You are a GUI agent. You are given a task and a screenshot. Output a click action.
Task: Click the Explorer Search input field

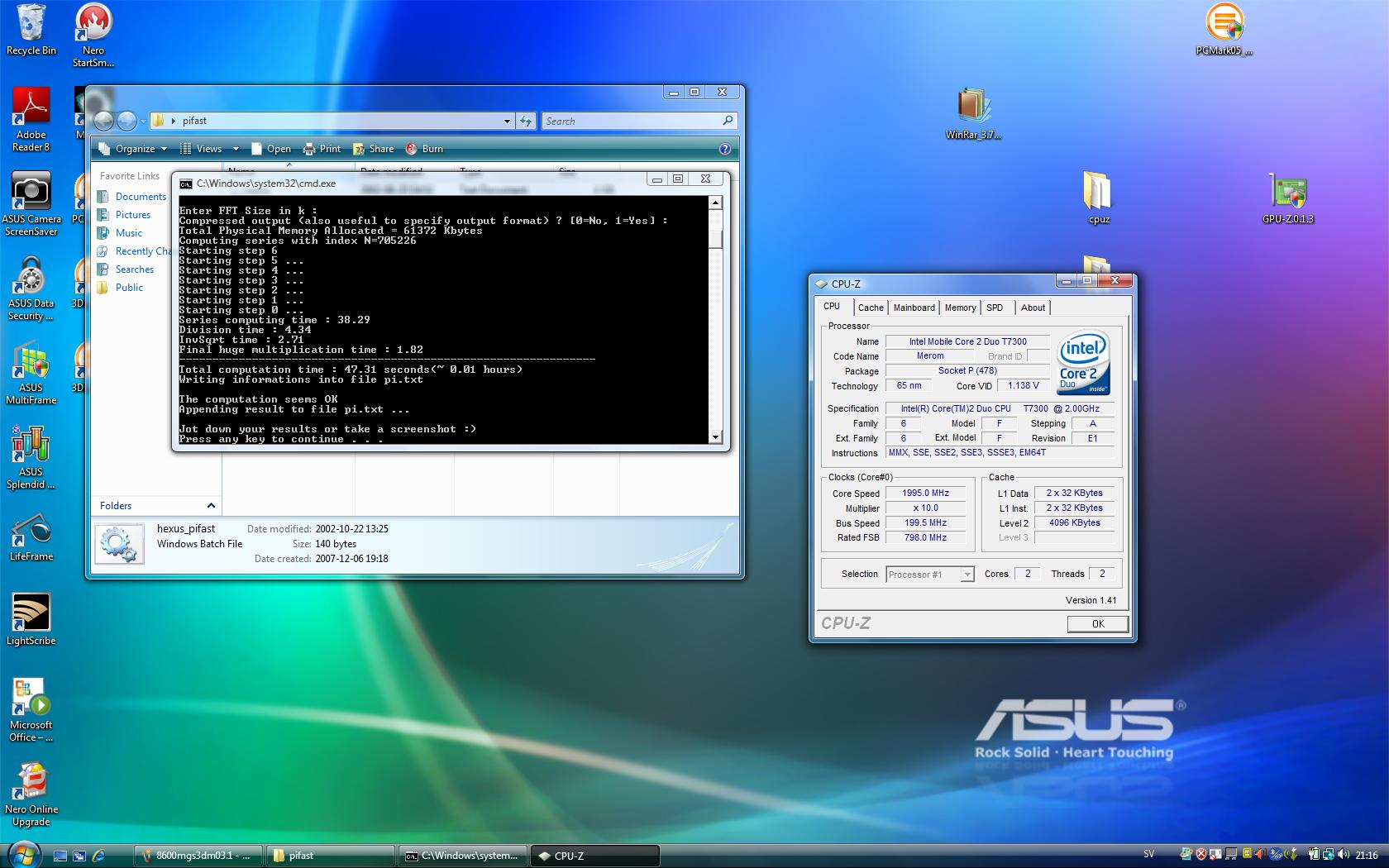click(x=630, y=121)
